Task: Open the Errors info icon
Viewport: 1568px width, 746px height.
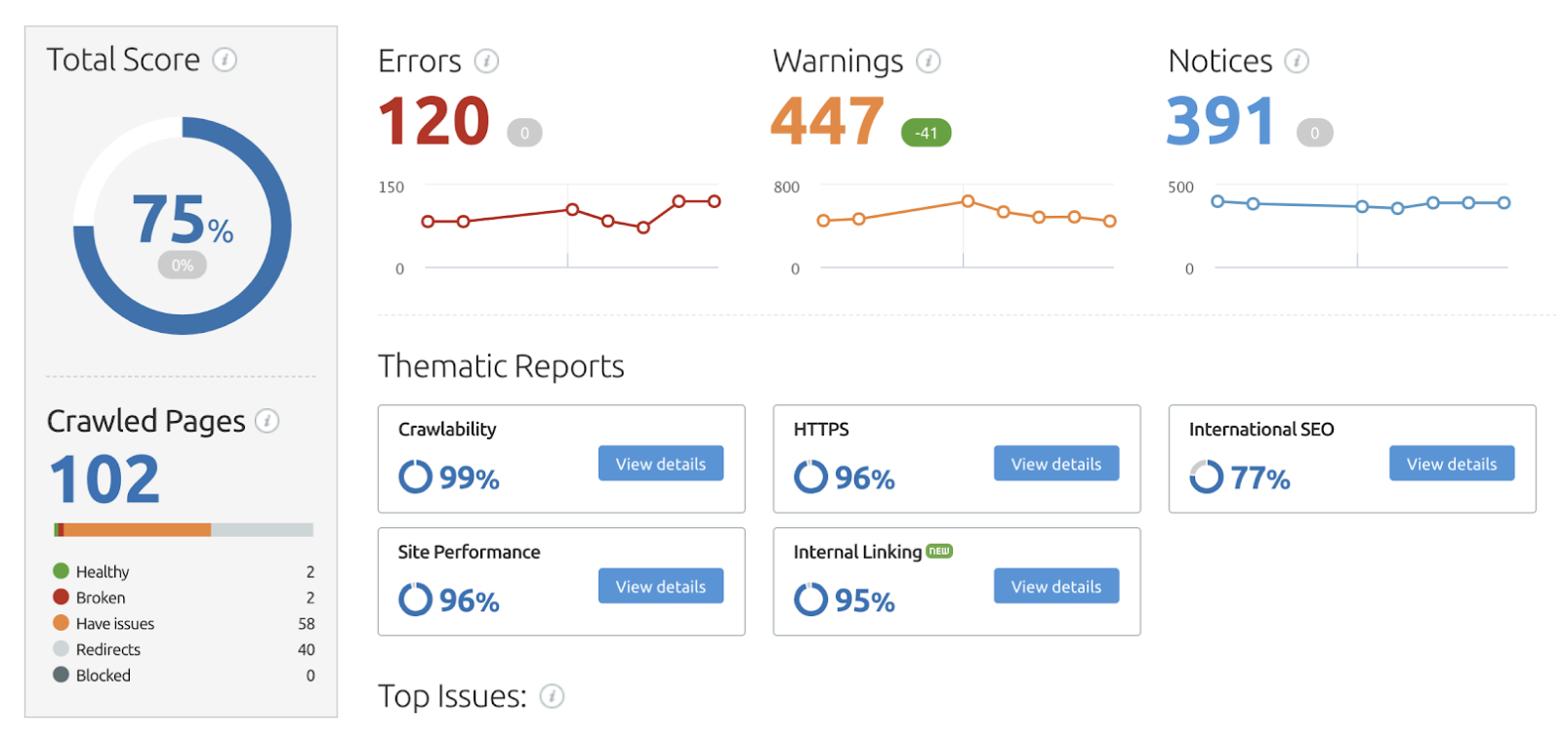Action: coord(485,60)
